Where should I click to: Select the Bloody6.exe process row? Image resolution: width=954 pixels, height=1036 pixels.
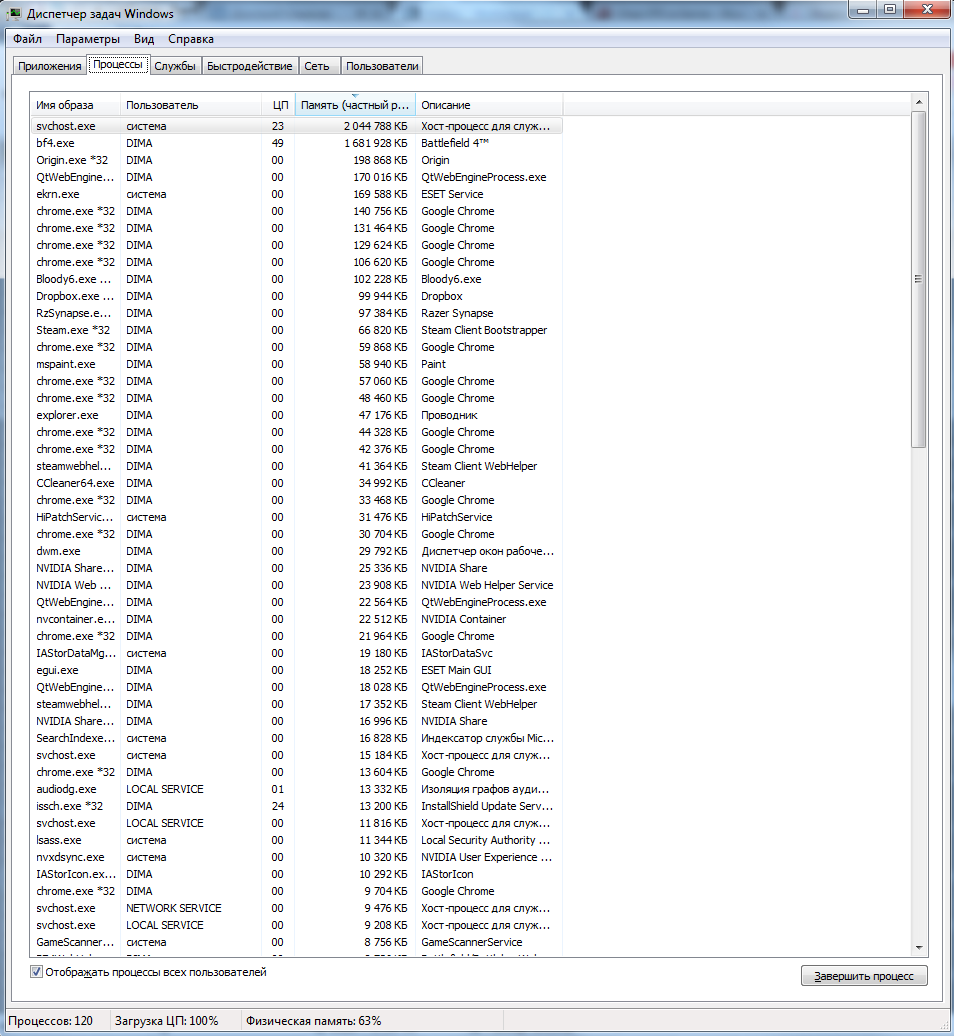tap(296, 279)
